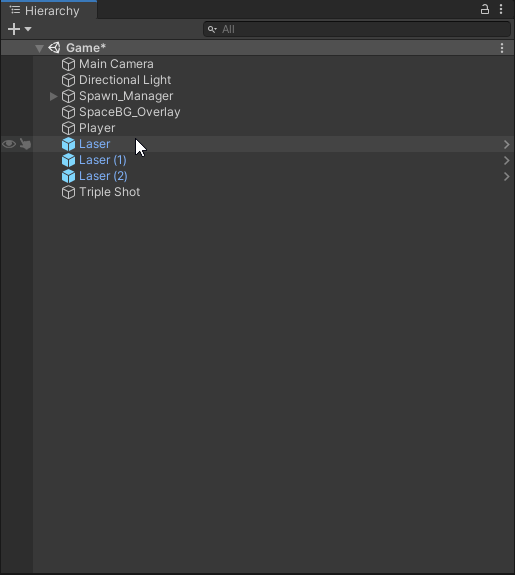Click the Spawn_Manager cube icon

pyautogui.click(x=68, y=96)
